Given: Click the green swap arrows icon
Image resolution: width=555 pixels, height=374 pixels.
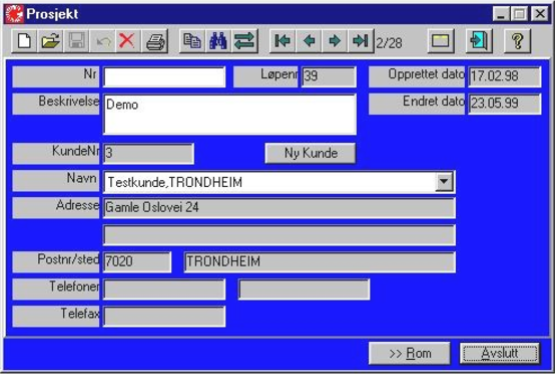Looking at the screenshot, I should click(x=245, y=41).
